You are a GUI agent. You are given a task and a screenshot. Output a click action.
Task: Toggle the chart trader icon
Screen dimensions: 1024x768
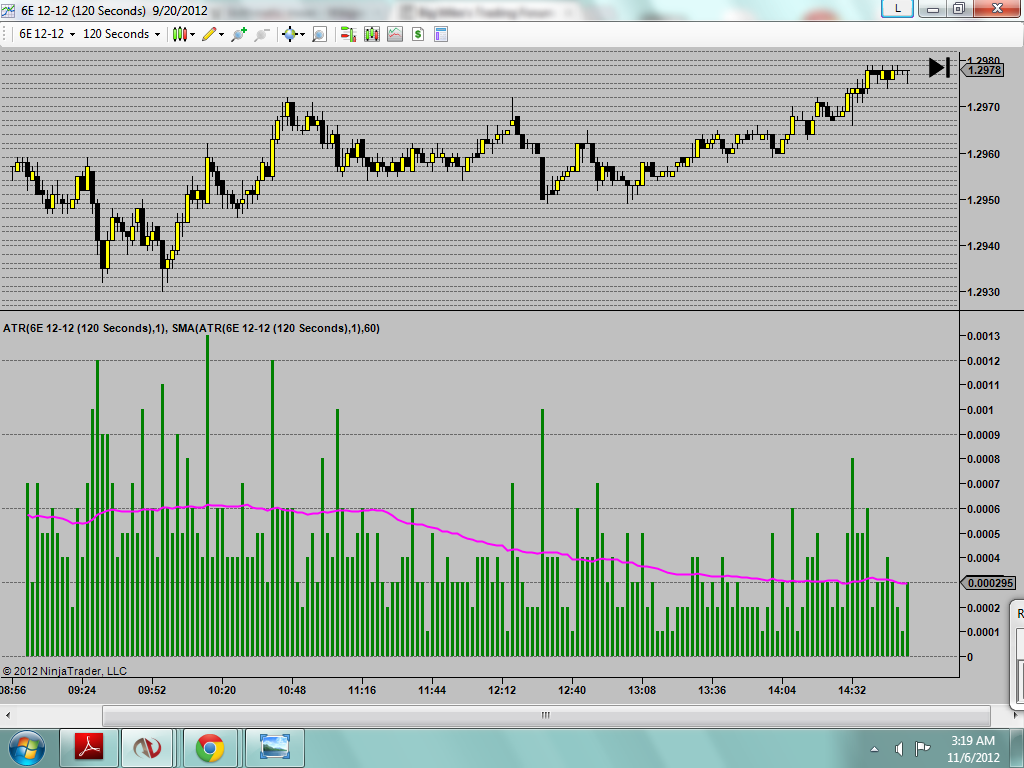pyautogui.click(x=348, y=34)
